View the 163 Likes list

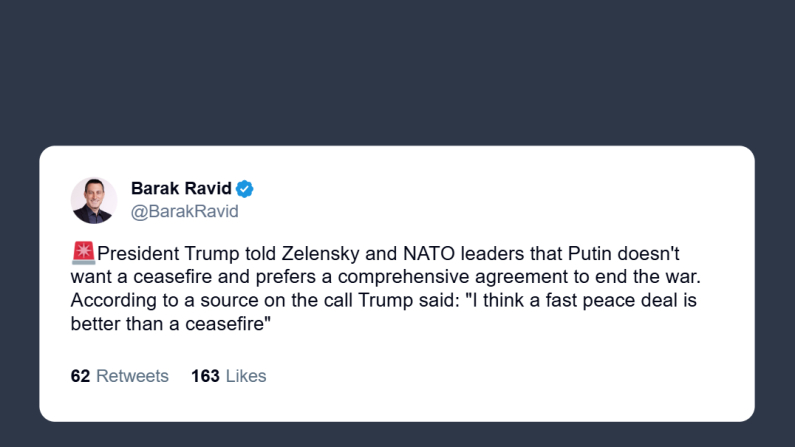[x=228, y=376]
